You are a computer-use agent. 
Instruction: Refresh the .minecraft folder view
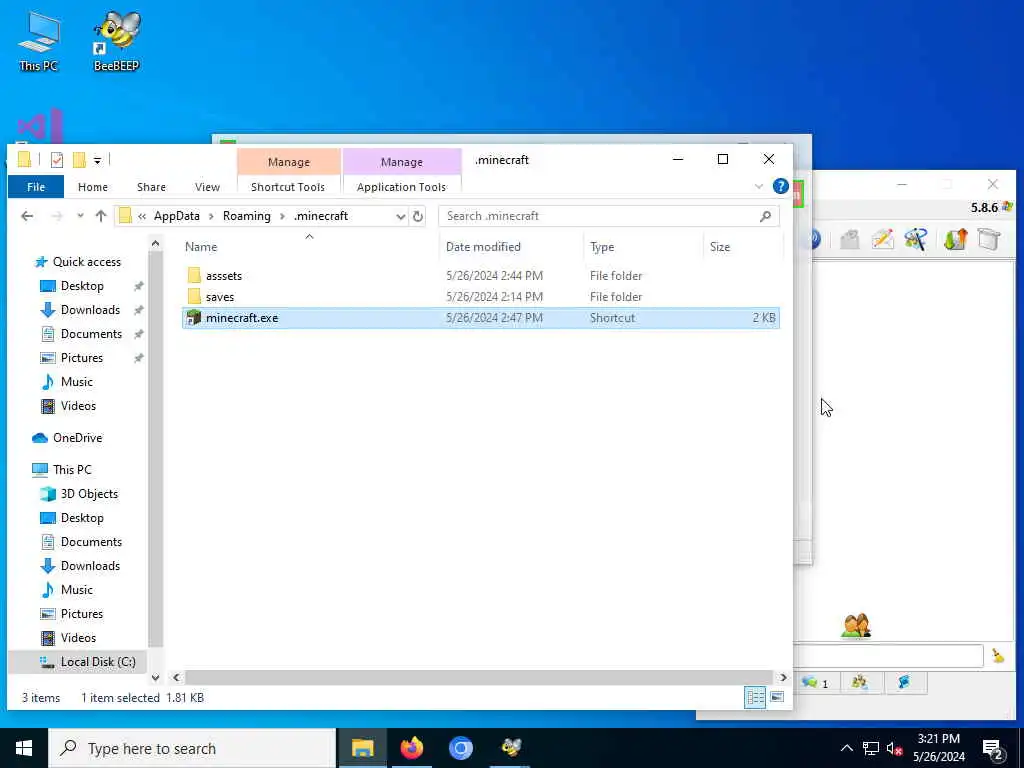point(418,216)
